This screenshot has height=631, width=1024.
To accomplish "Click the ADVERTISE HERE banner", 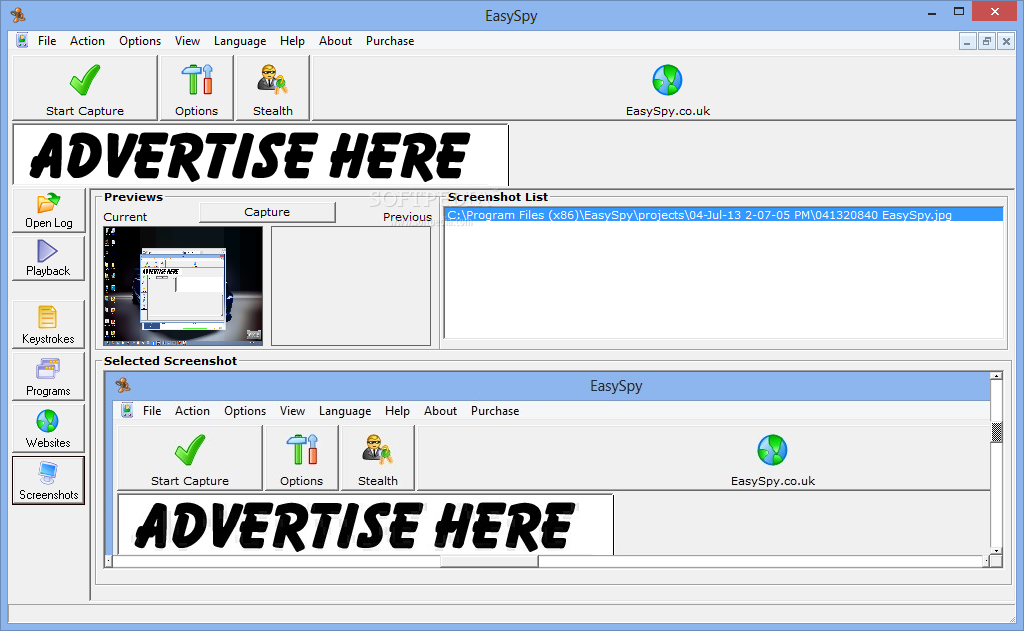I will (261, 155).
